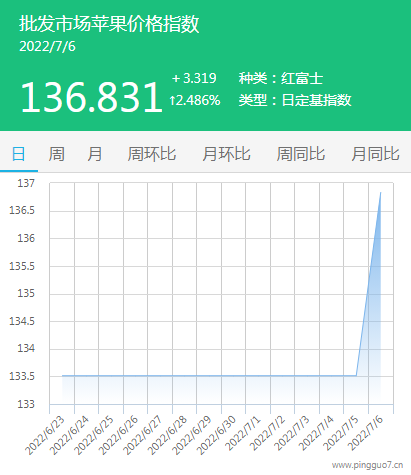Switch to 月环比 tab
The width and height of the screenshot is (411, 475).
tap(226, 154)
